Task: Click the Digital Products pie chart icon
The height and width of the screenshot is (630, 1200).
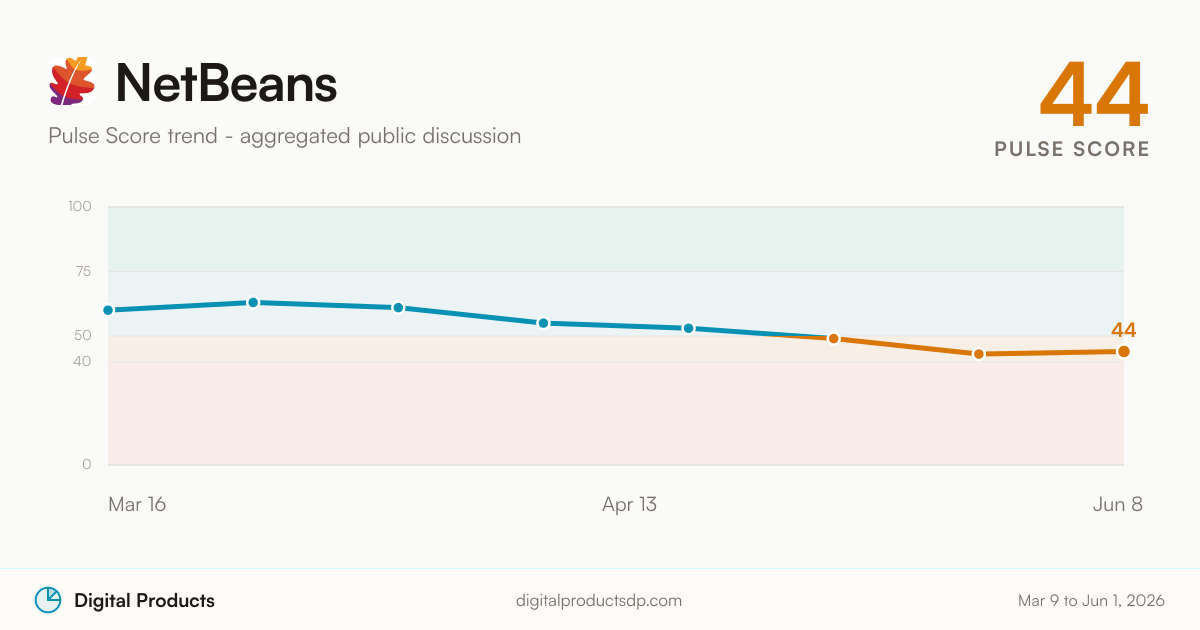Action: (48, 600)
